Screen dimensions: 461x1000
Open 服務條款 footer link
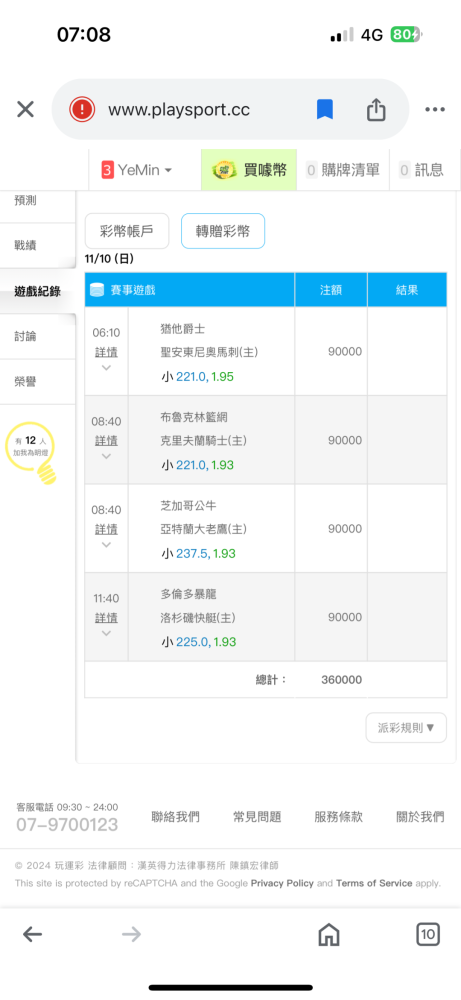pyautogui.click(x=339, y=817)
